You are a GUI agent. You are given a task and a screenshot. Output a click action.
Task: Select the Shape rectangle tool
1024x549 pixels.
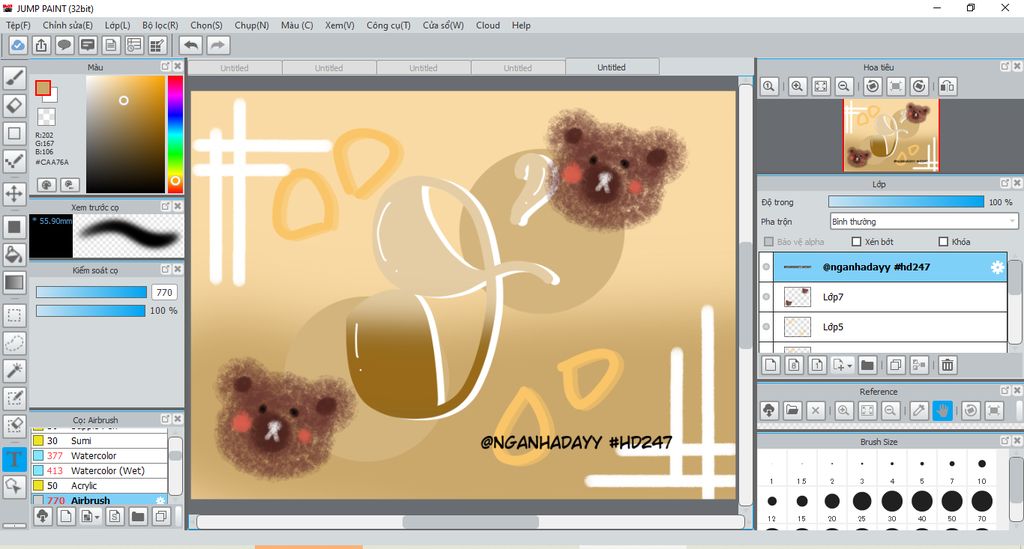coord(14,133)
